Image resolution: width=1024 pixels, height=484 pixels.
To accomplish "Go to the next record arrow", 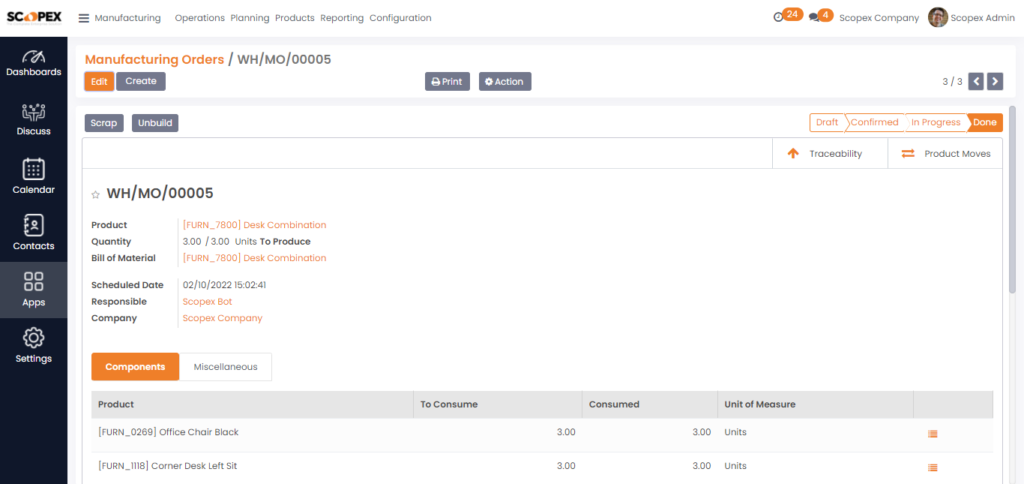I will click(x=995, y=81).
